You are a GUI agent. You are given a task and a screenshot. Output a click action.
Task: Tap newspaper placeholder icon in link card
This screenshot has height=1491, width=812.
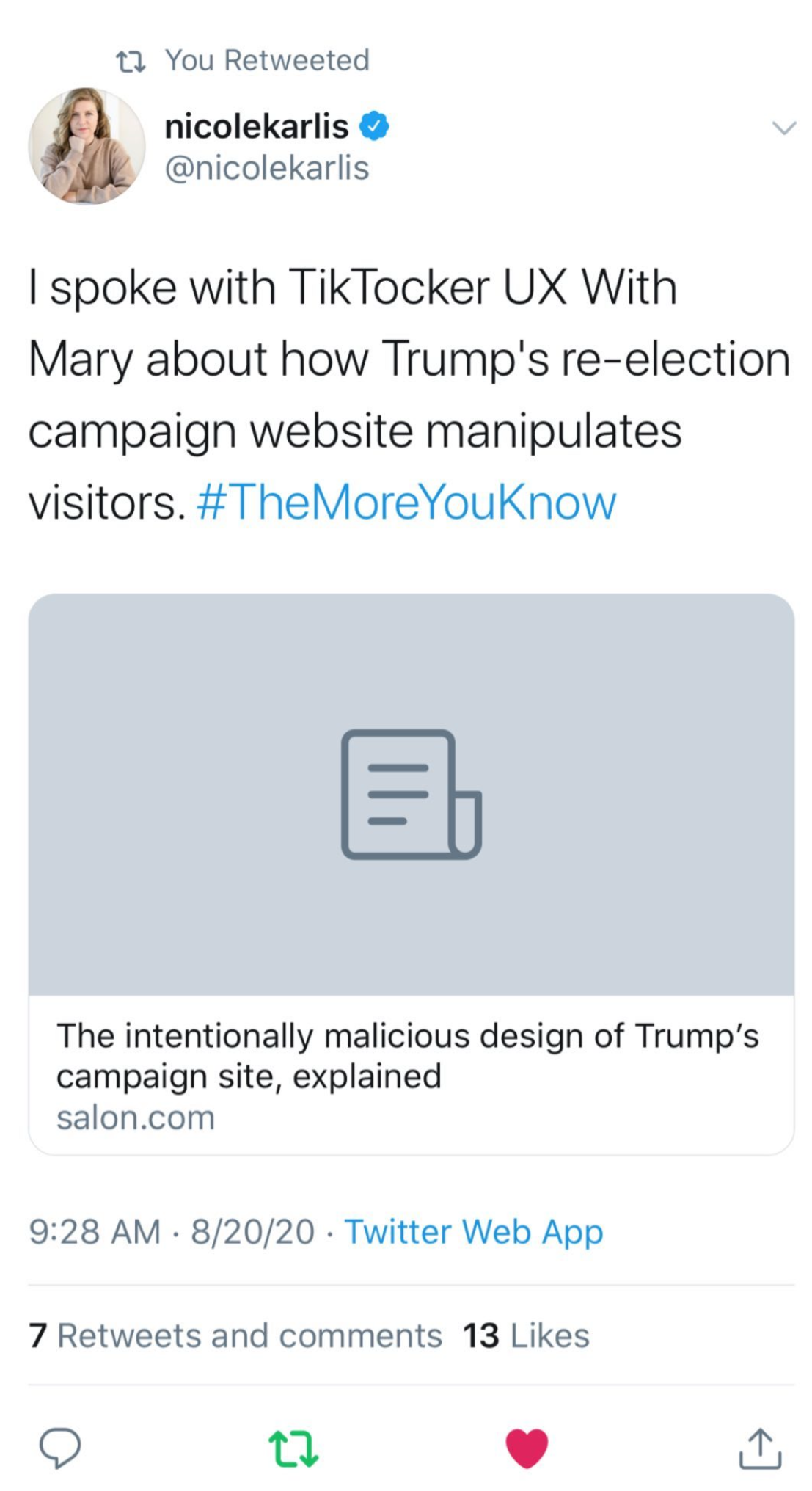click(411, 794)
